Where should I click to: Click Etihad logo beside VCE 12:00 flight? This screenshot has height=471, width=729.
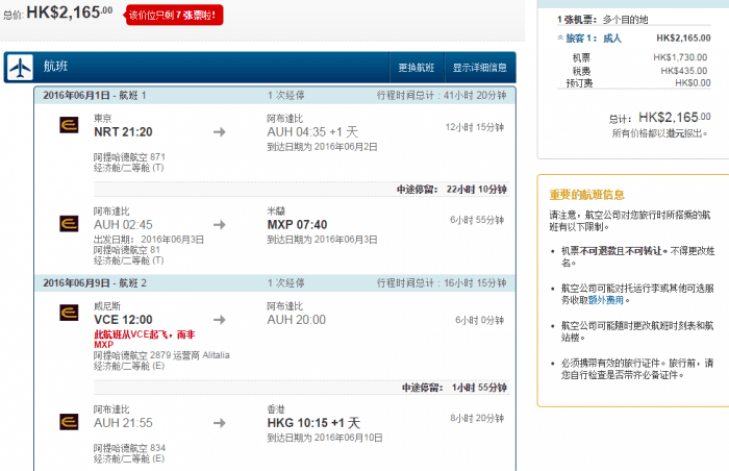pos(69,312)
